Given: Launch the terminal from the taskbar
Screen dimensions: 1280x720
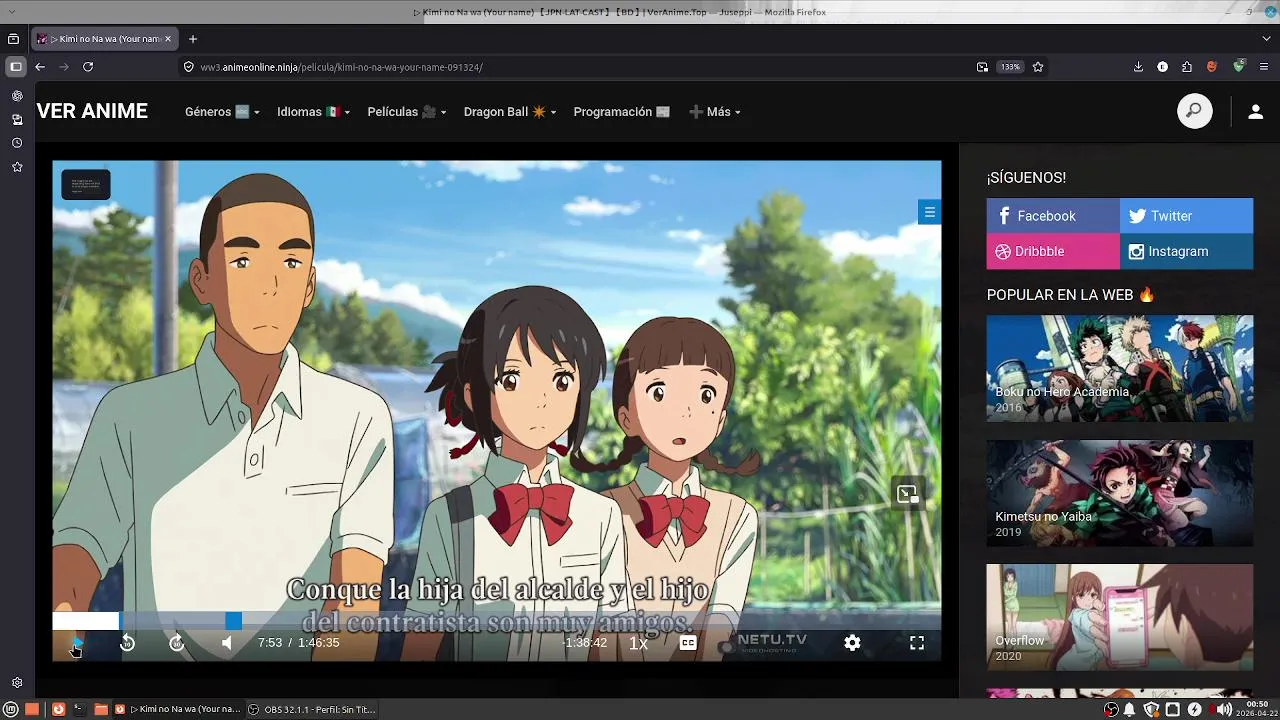Looking at the screenshot, I should click(79, 709).
